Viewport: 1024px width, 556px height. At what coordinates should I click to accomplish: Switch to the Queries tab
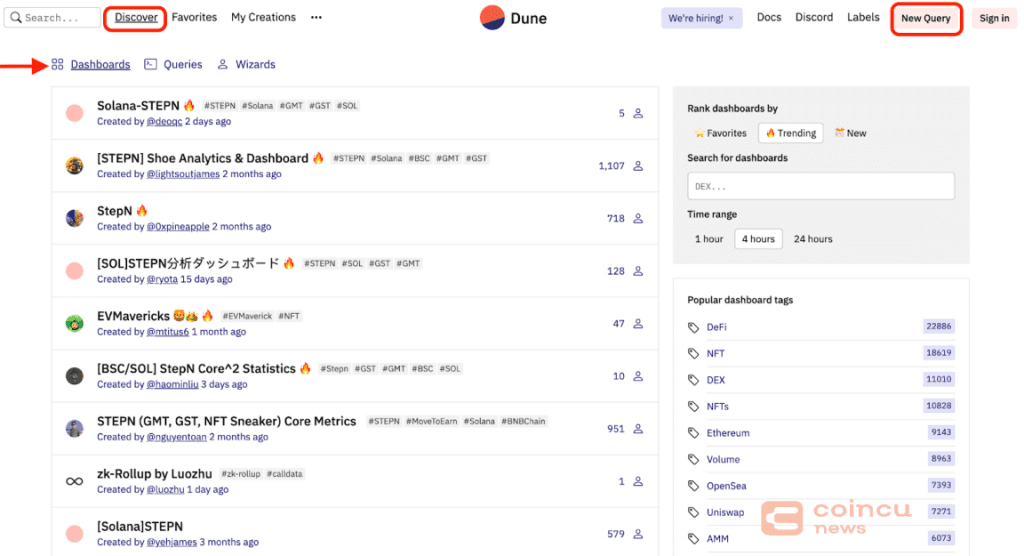coord(182,64)
